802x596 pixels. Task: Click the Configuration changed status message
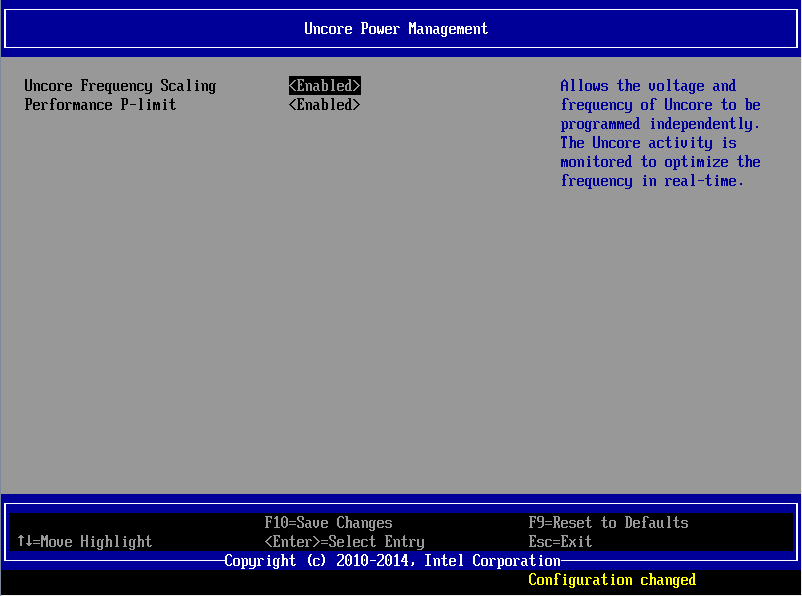pyautogui.click(x=611, y=580)
